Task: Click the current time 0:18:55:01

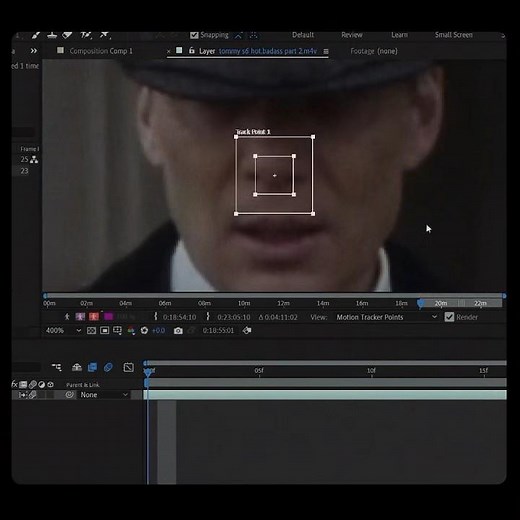Action: [x=218, y=331]
